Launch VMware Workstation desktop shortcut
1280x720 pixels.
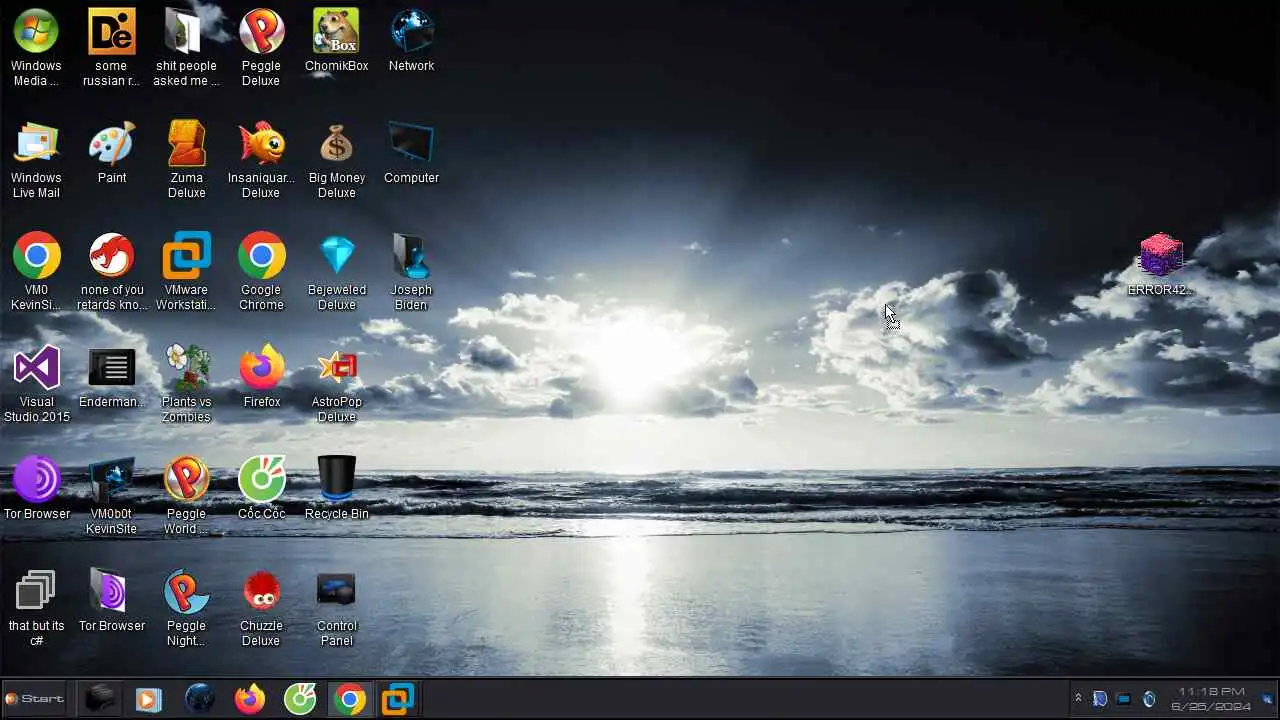186,271
